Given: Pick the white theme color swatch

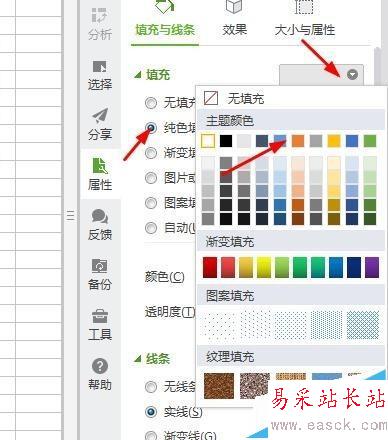Looking at the screenshot, I should pos(208,141).
